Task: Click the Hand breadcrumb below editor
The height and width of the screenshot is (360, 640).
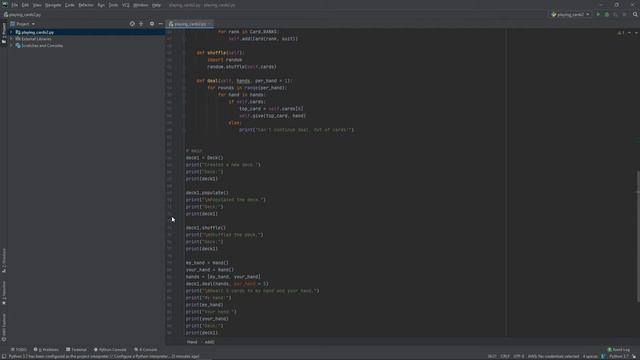Action: (x=192, y=342)
